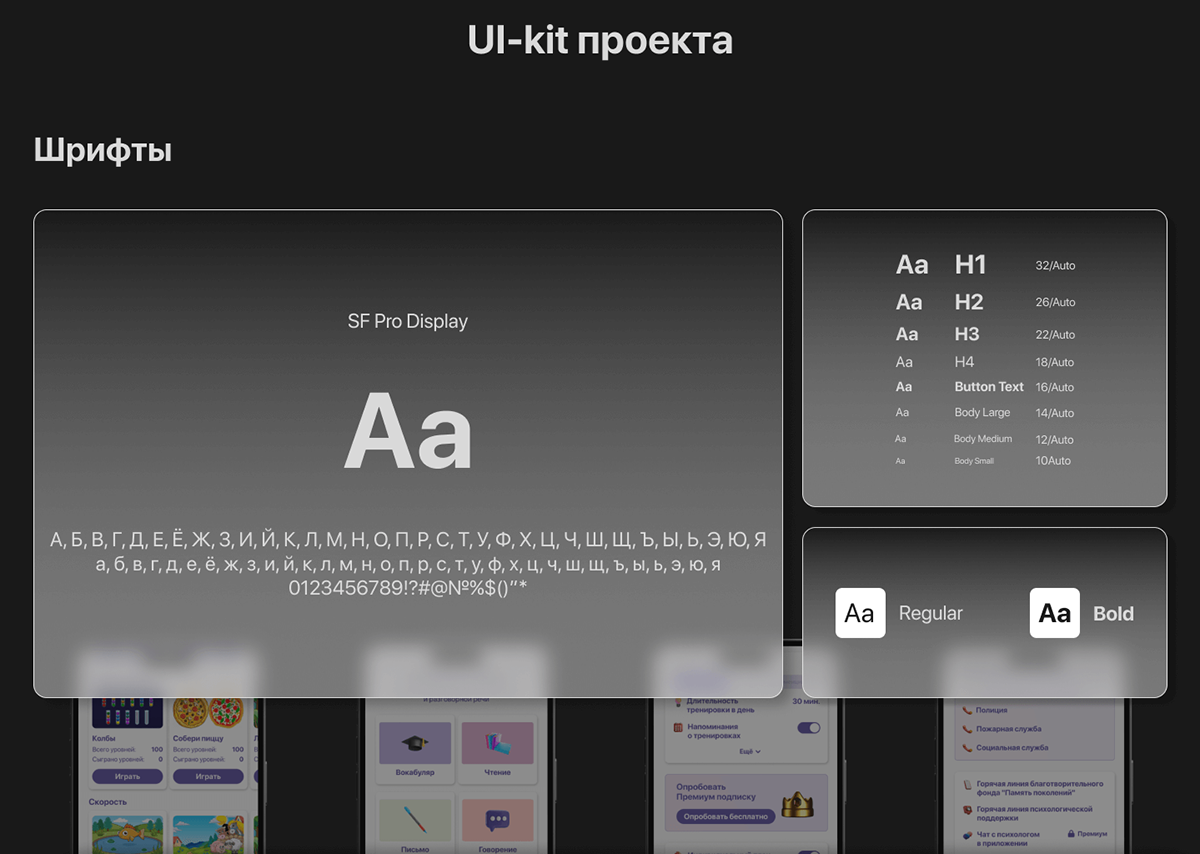The height and width of the screenshot is (854, 1200).
Task: Click the calendar icon beside Напоминания о тренировках
Action: coord(679,727)
